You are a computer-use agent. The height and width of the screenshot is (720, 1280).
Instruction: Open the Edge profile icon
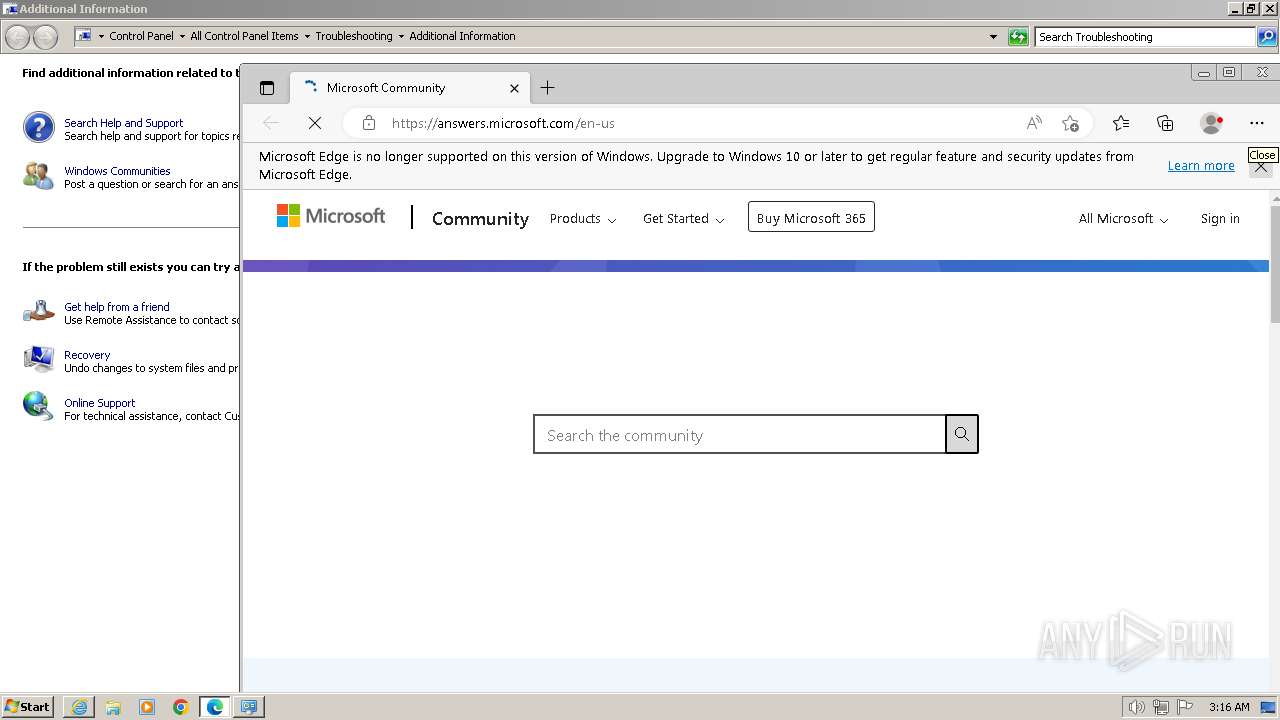pos(1211,123)
